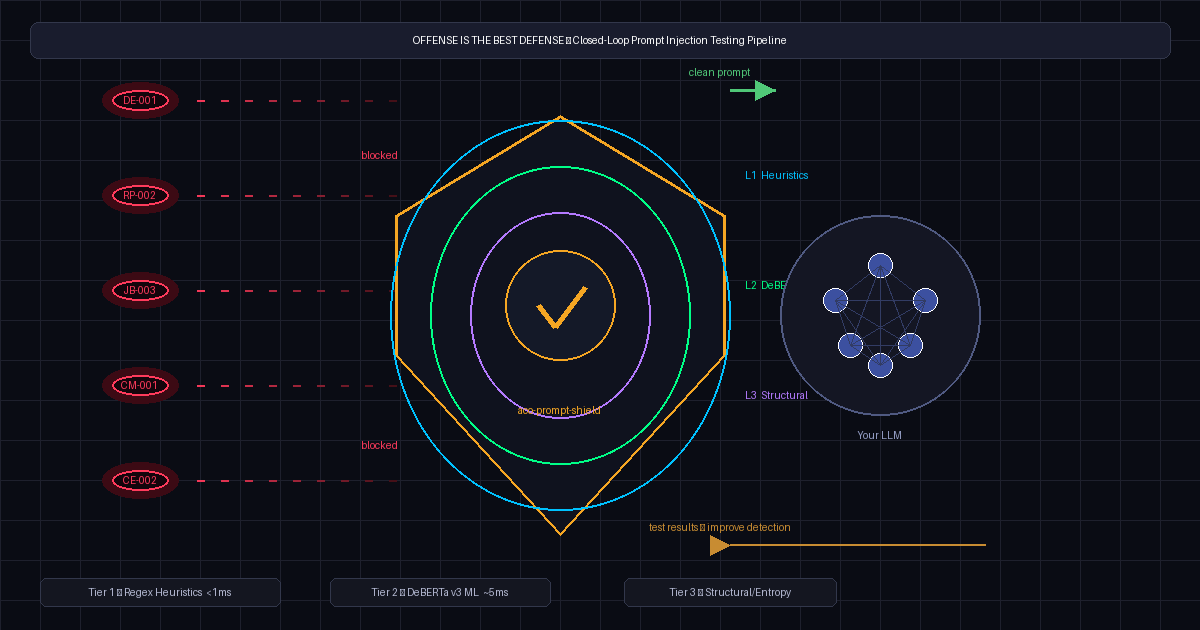Click the Tier 1 Regex Heuristics box
This screenshot has height=630, width=1200.
point(160,592)
